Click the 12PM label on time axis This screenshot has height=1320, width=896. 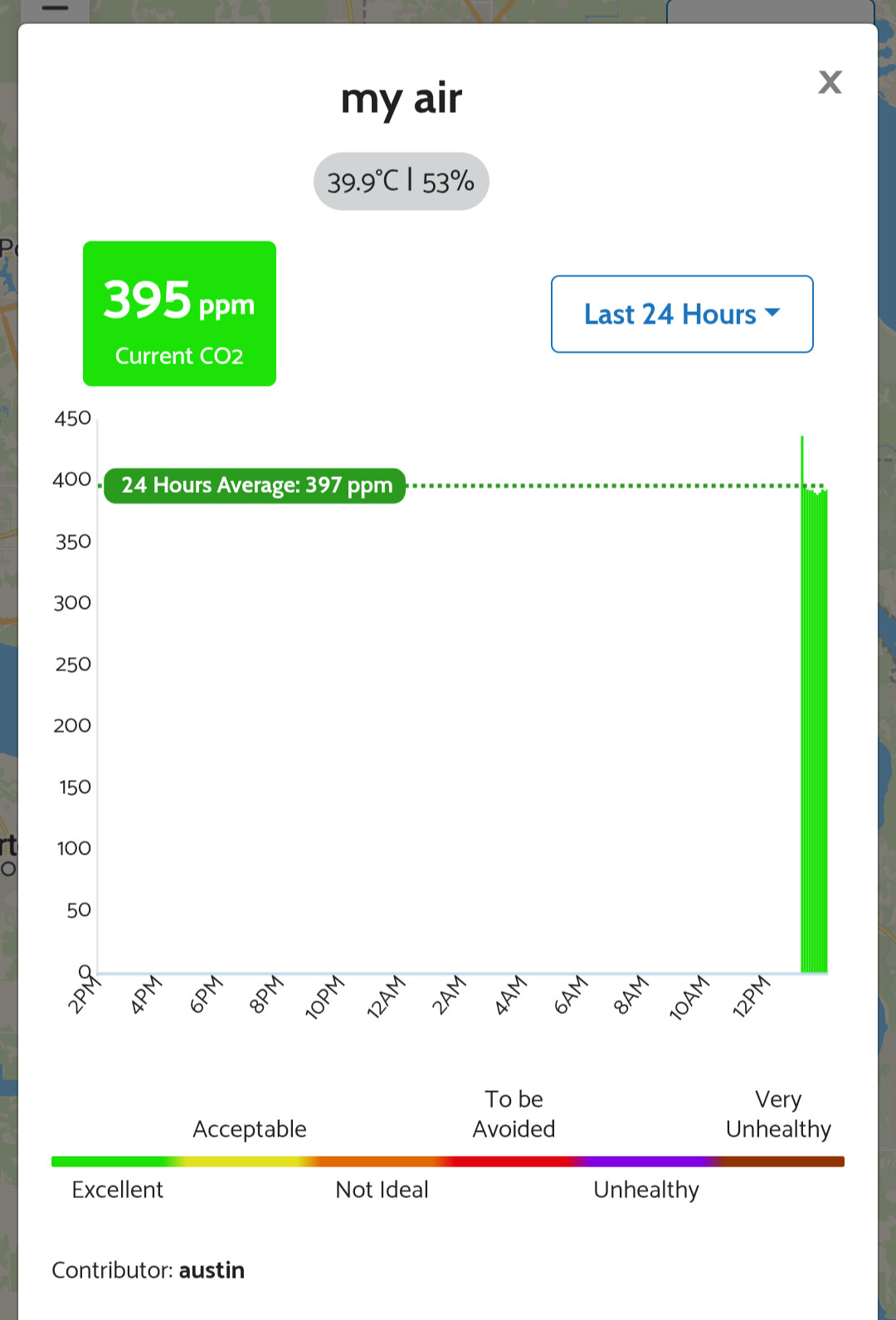(x=752, y=996)
